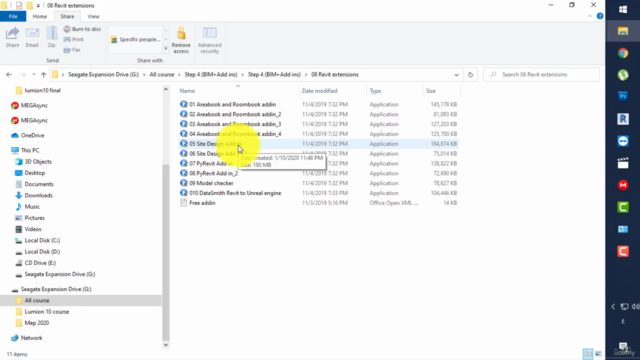Open Desktop in navigation pane
Screen dimensions: 640x360
[34, 173]
